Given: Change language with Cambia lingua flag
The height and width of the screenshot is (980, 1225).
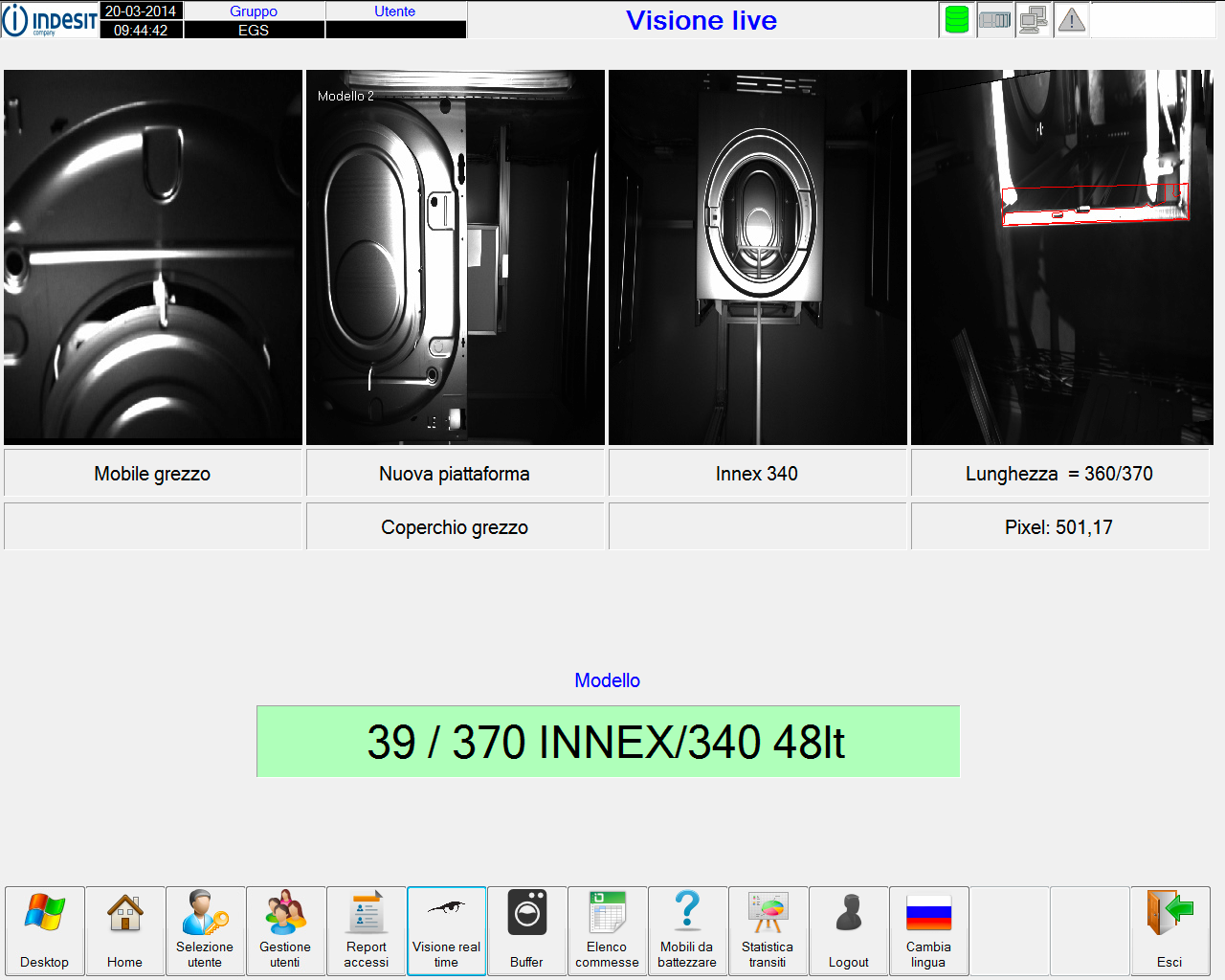Looking at the screenshot, I should click(929, 931).
